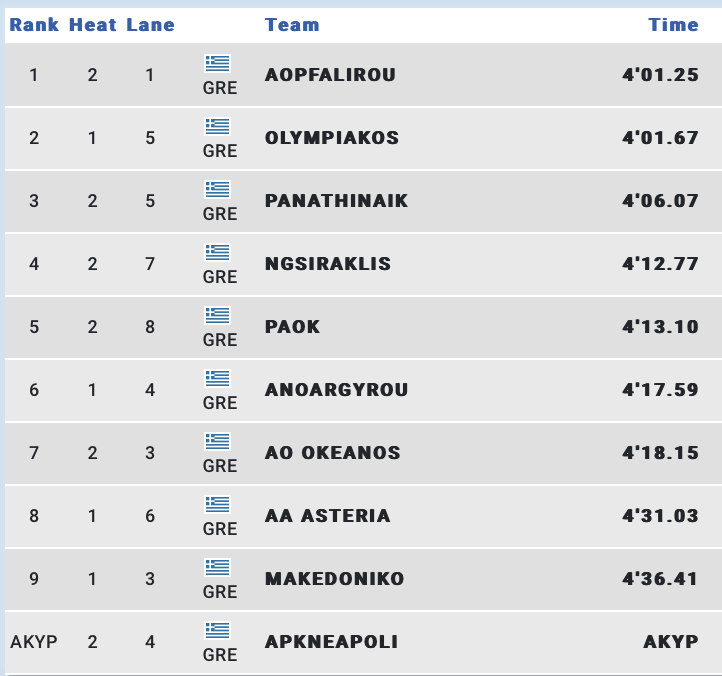Sort results by Team column header

(292, 25)
